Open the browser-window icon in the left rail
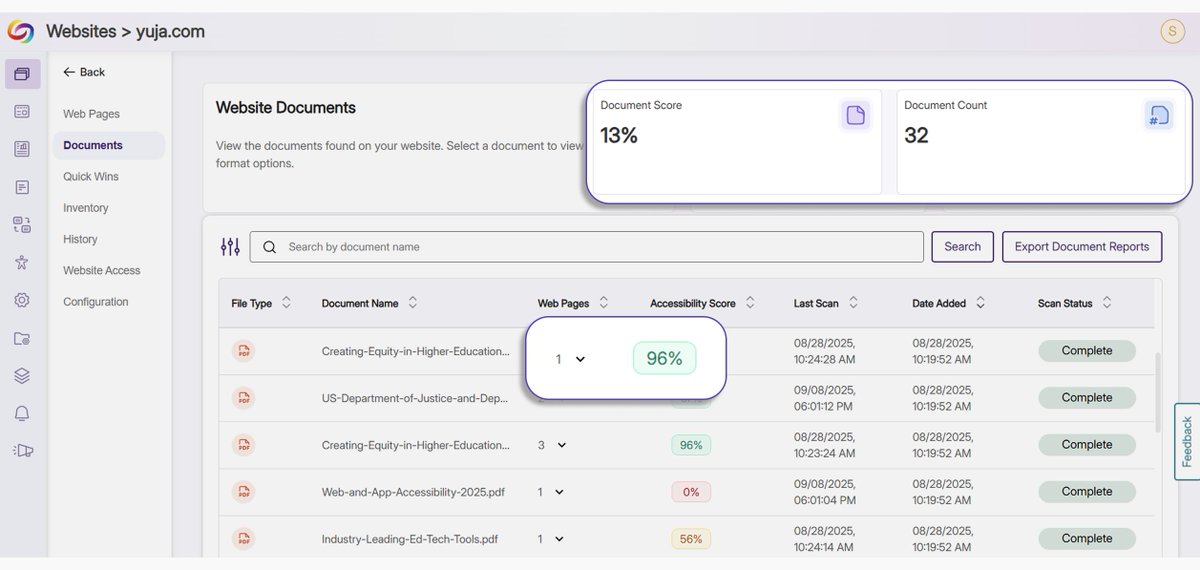 point(22,112)
